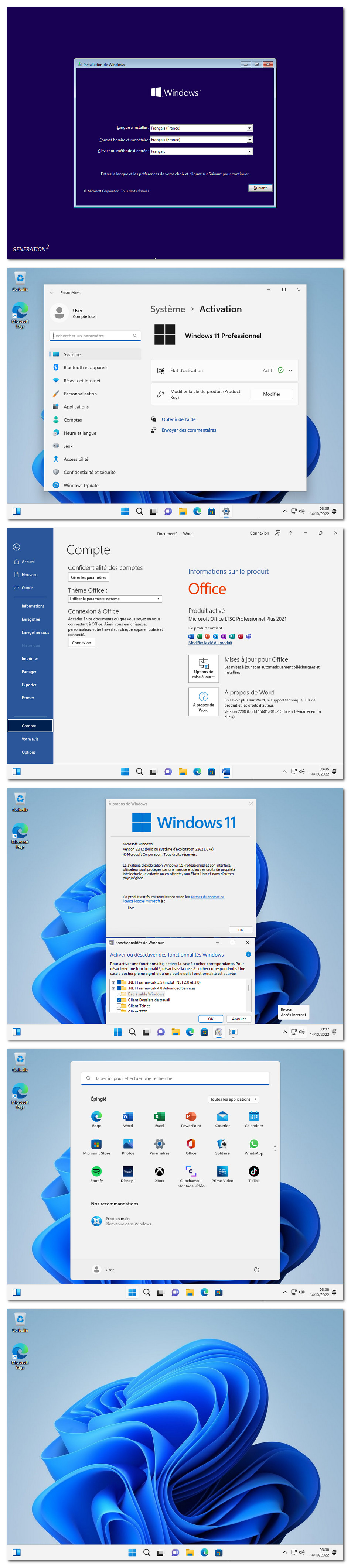Viewport: 351px width, 1568px height.
Task: Click the Settings gear on the taskbar
Action: 226,511
